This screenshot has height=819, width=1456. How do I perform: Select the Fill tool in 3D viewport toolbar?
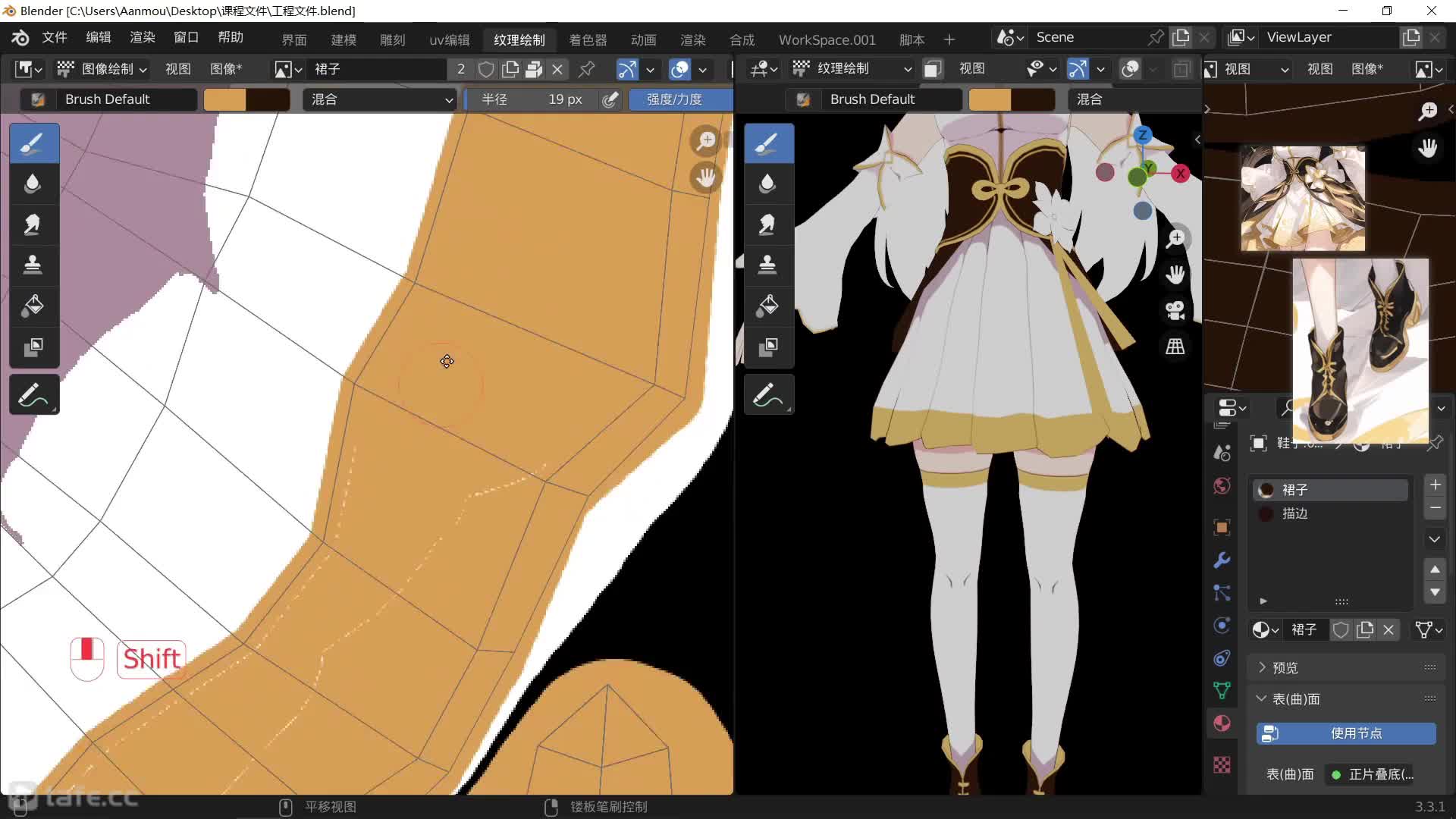click(768, 306)
